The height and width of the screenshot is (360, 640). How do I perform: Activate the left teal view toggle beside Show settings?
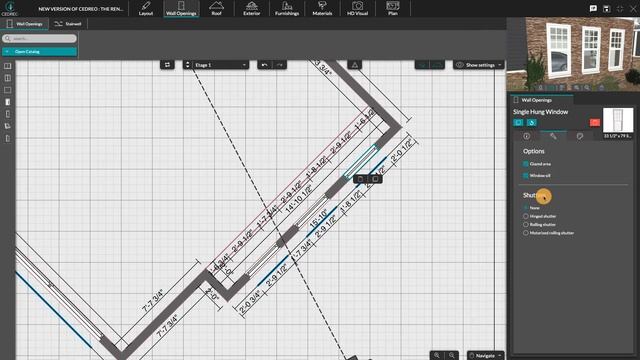tap(422, 65)
